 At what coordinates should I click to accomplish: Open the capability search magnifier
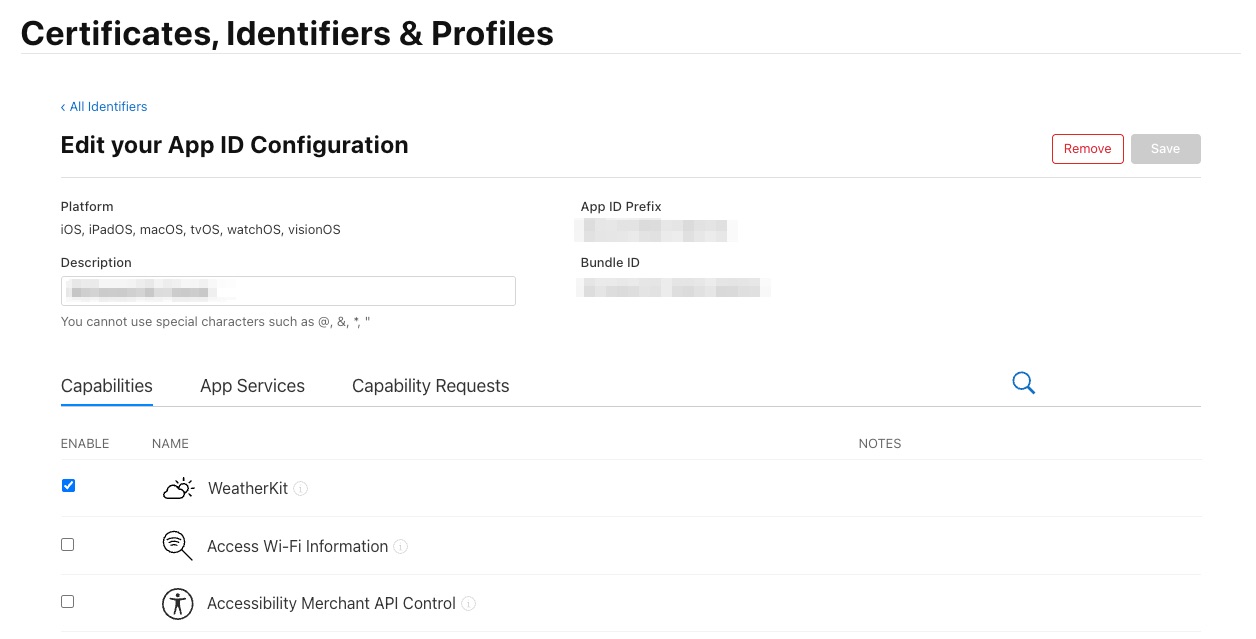[x=1023, y=383]
